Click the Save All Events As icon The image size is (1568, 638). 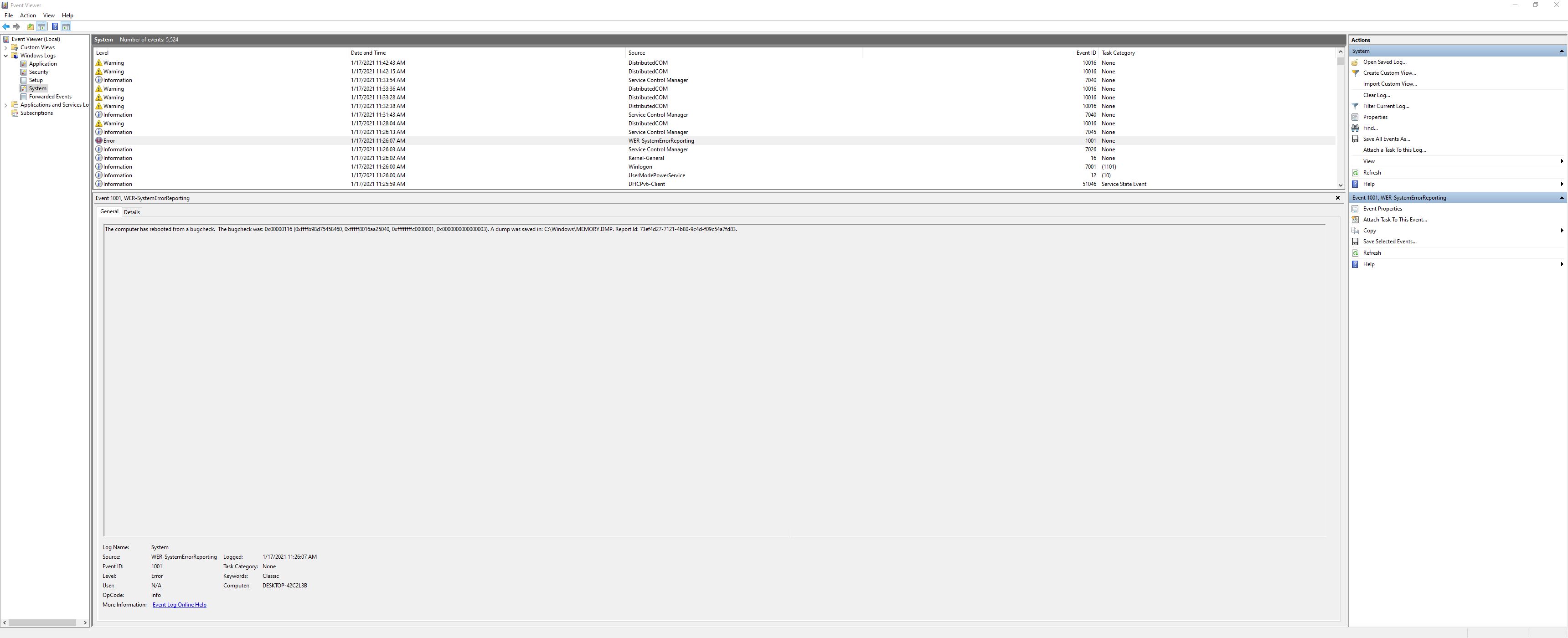[1356, 139]
